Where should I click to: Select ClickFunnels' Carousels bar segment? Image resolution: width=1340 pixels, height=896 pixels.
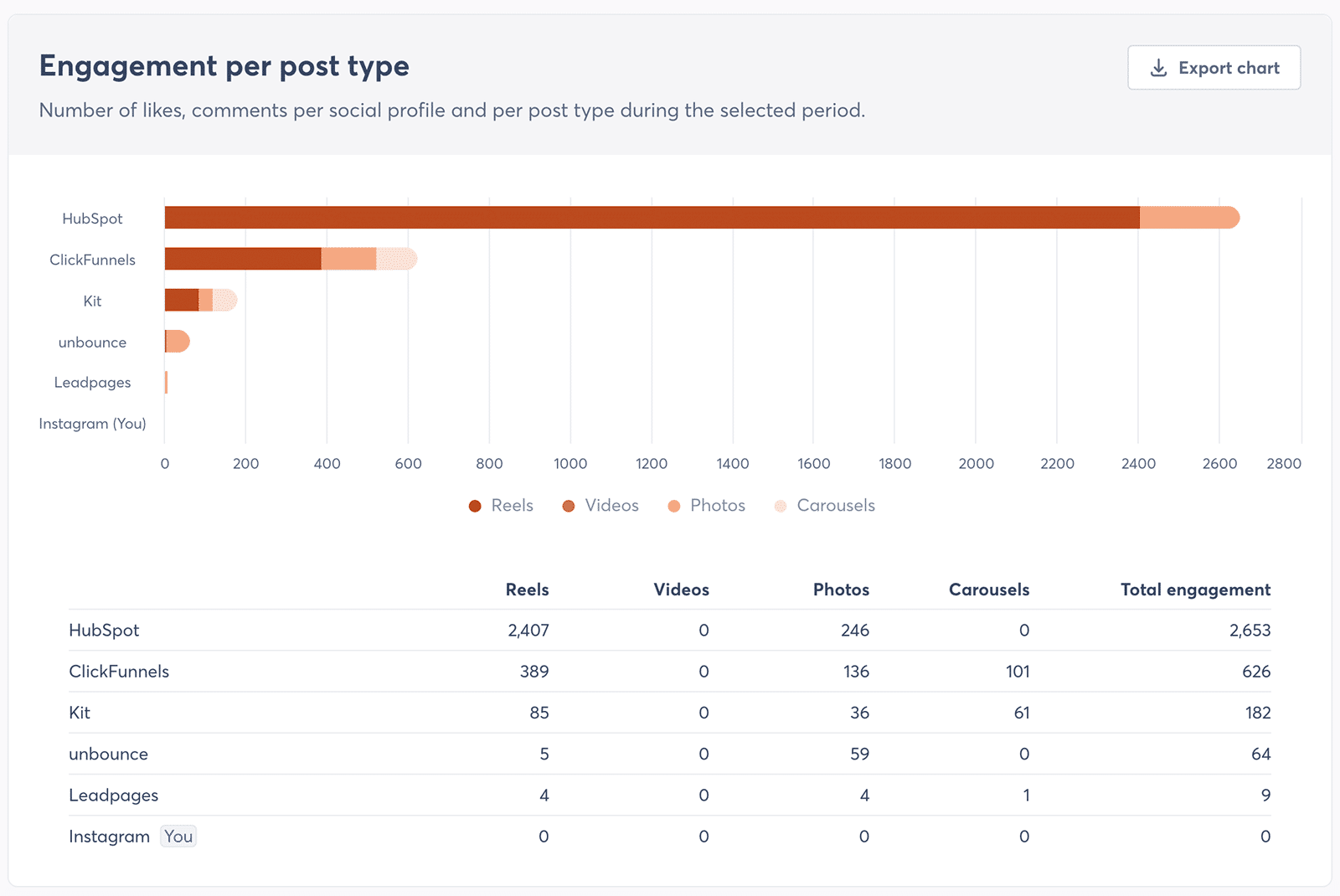click(397, 259)
